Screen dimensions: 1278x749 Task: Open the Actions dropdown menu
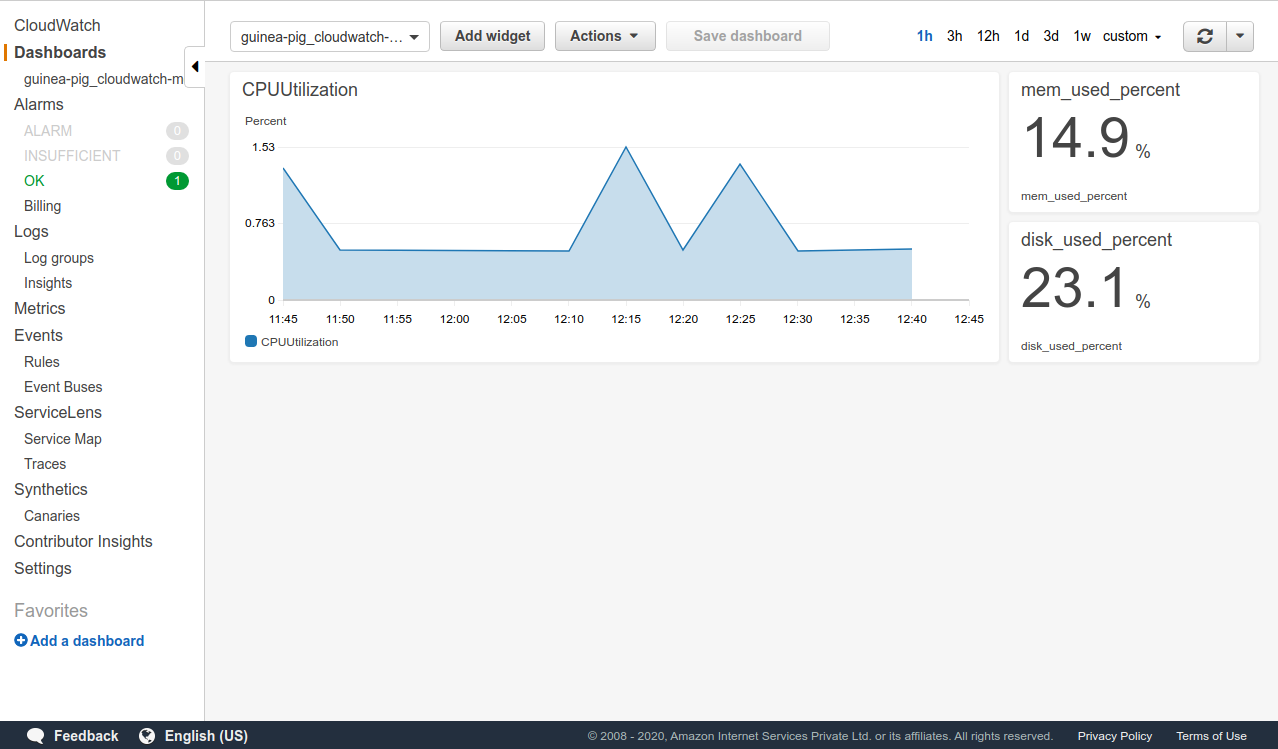605,36
